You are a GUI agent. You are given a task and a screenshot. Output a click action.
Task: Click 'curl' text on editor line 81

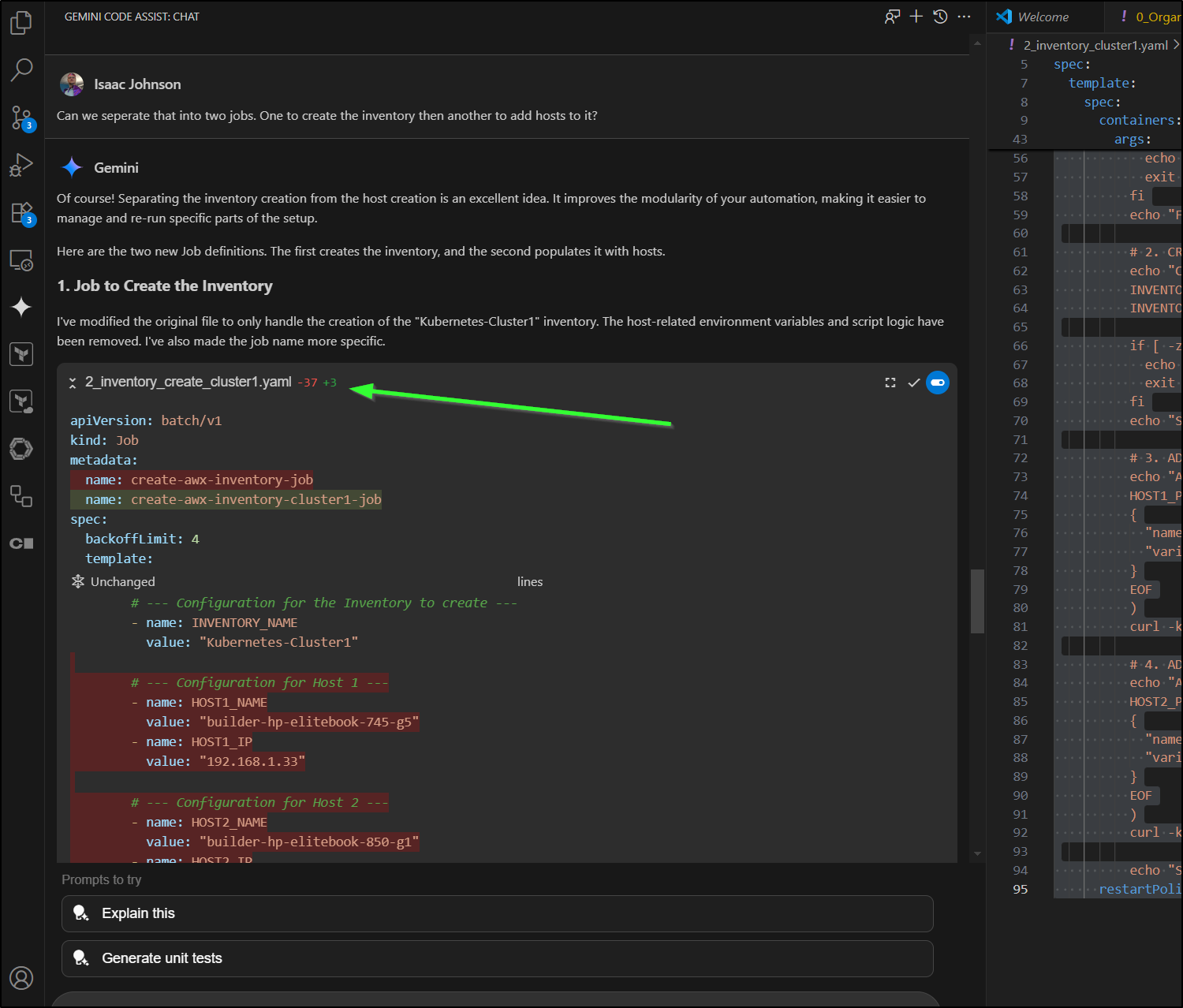pyautogui.click(x=1144, y=626)
